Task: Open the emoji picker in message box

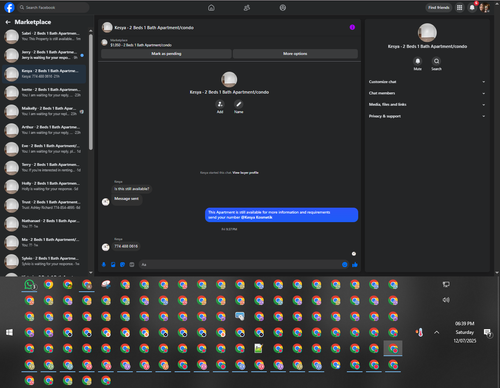Action: click(x=345, y=265)
